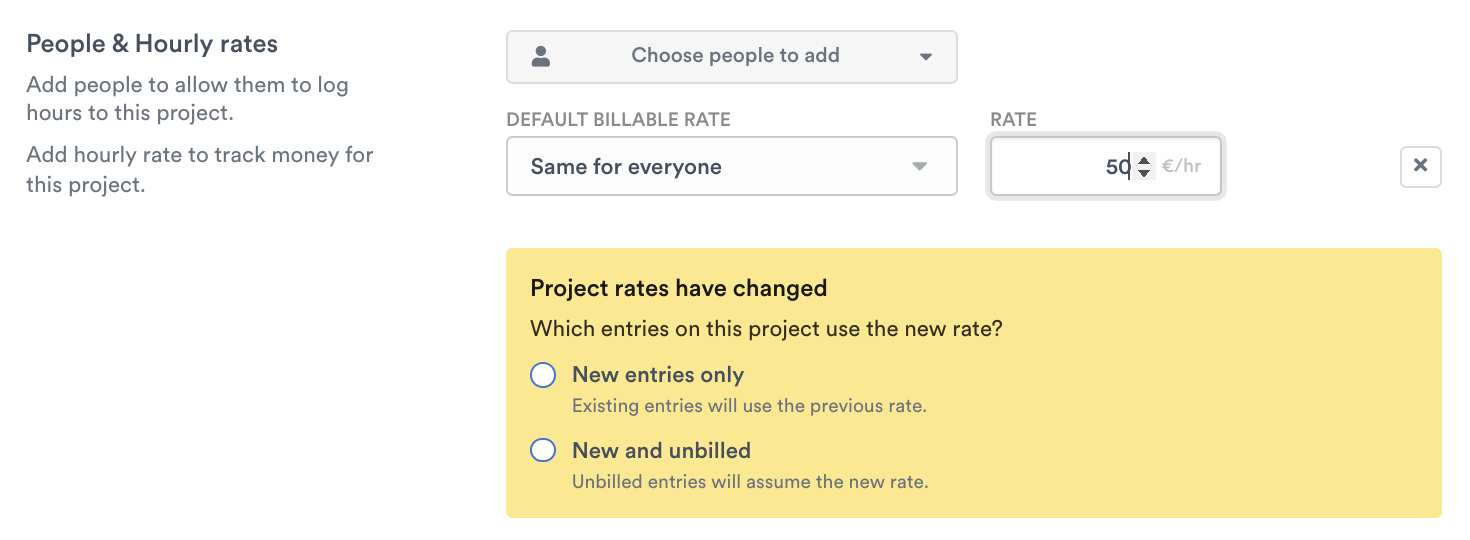Decrease rate with the down stepper arrow

click(x=1144, y=174)
